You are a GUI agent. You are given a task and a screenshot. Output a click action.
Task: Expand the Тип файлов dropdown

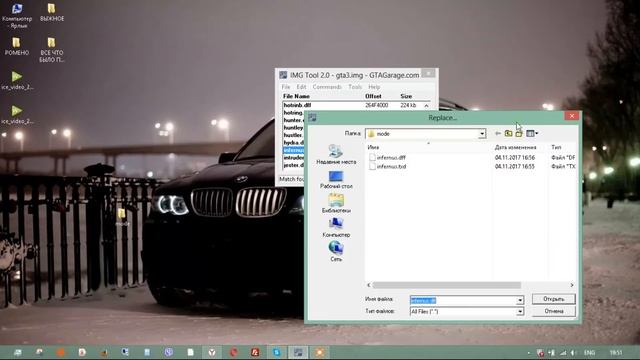tap(520, 311)
